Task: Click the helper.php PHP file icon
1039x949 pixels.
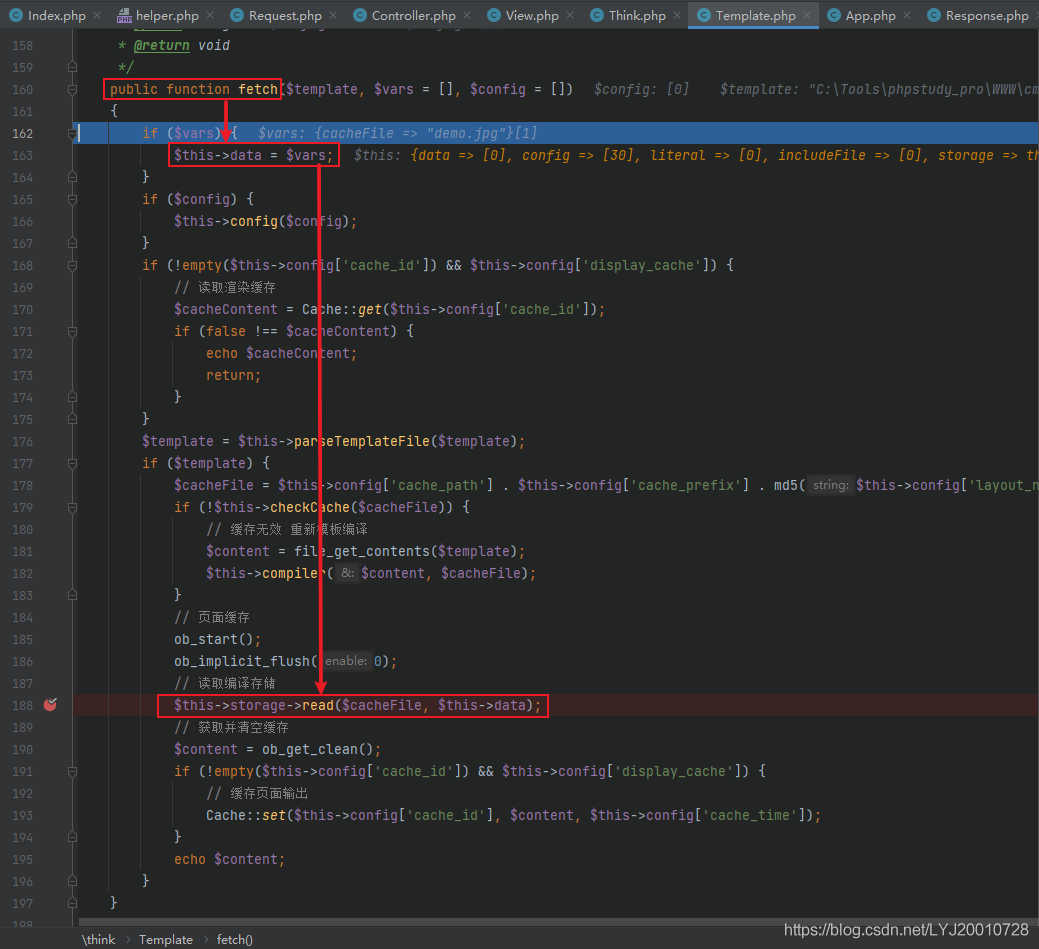Action: (x=124, y=15)
